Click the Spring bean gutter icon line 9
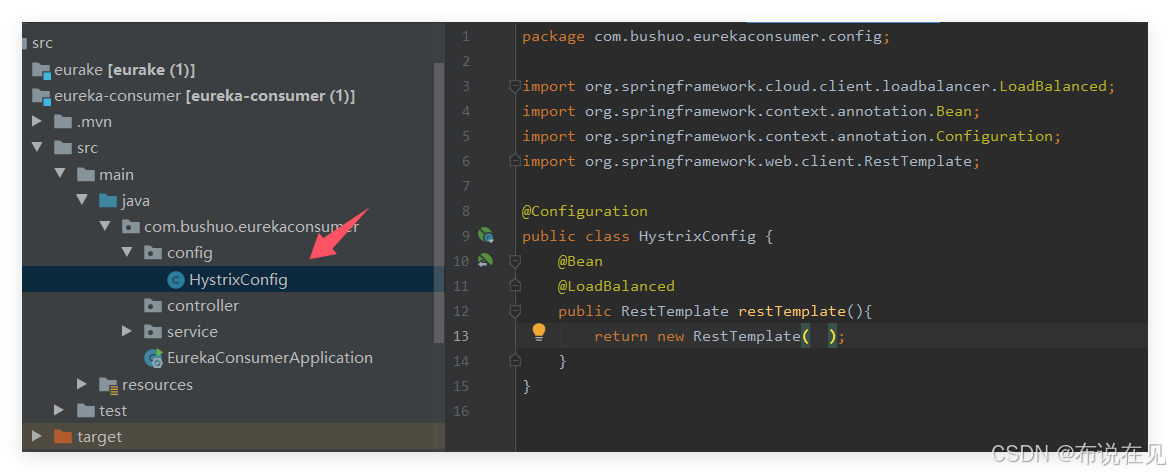Viewport: 1170px width, 474px height. coord(486,236)
